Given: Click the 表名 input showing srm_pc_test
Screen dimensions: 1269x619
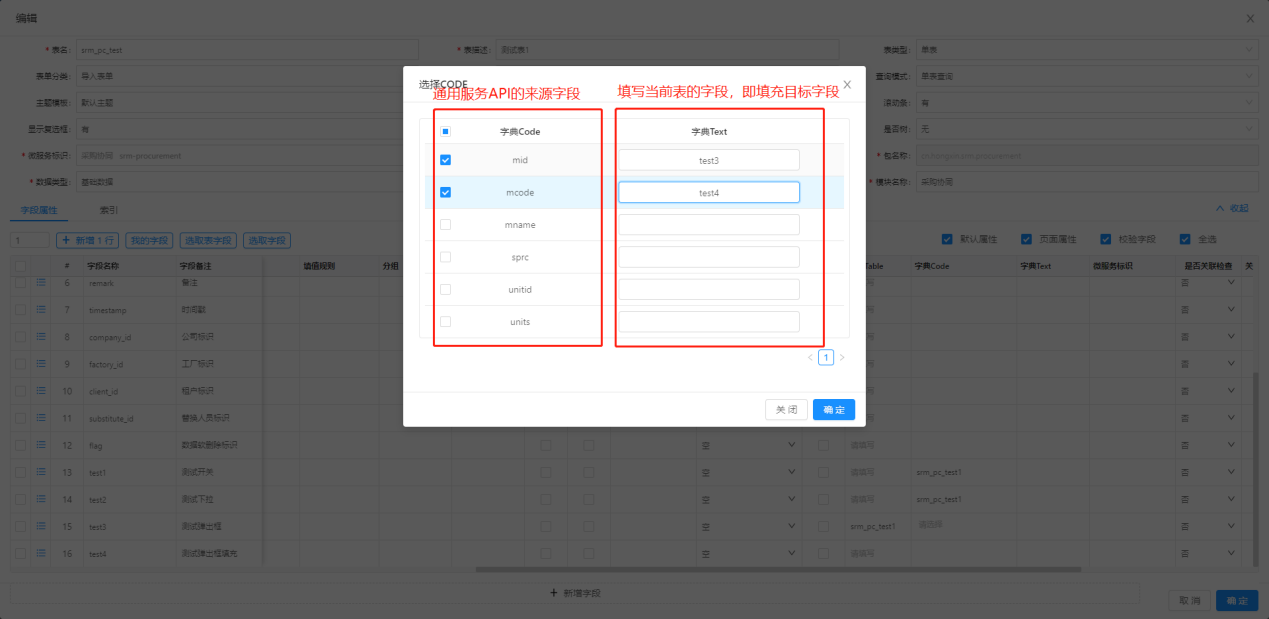Looking at the screenshot, I should tap(246, 49).
